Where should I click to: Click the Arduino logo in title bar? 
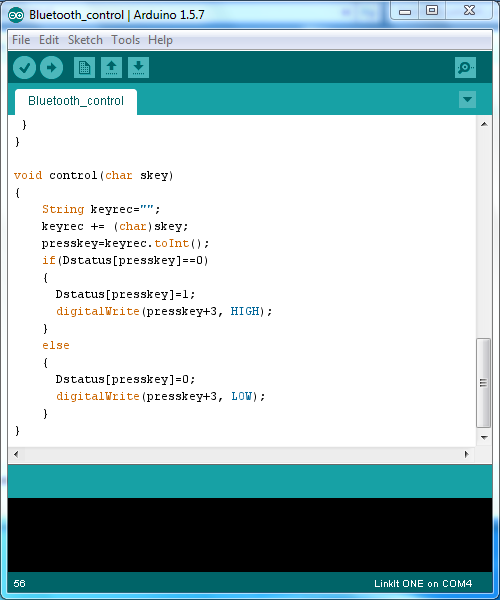(x=16, y=15)
